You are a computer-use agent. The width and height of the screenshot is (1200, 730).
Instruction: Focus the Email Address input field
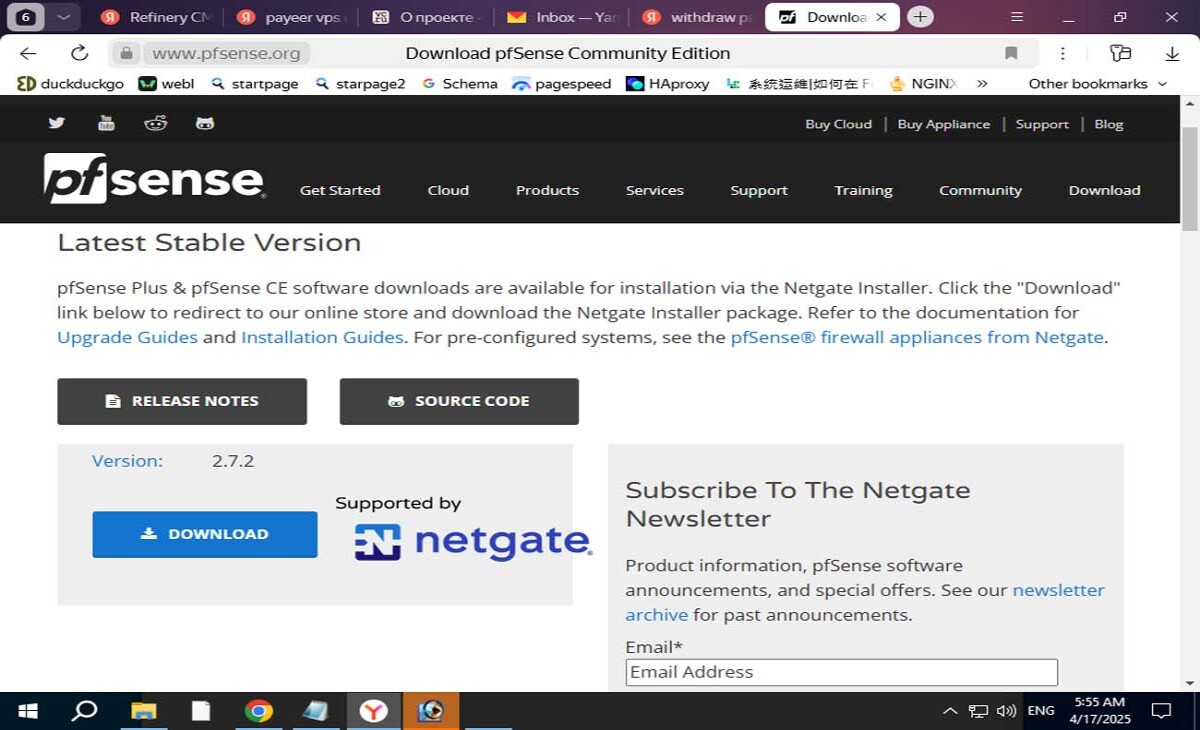tap(841, 672)
